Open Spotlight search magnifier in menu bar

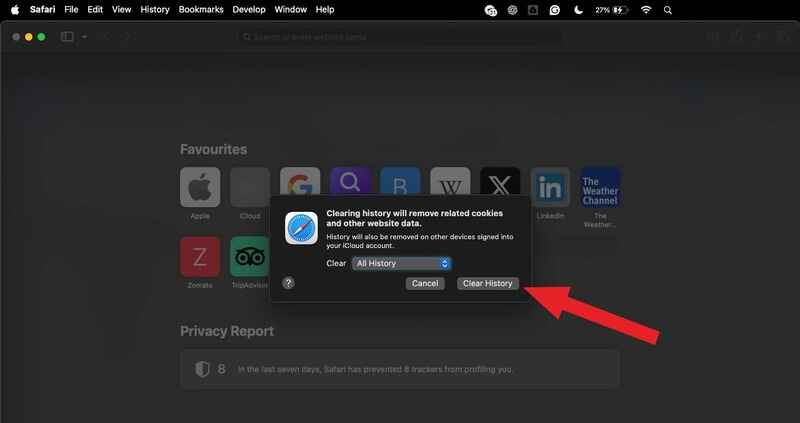(x=667, y=10)
